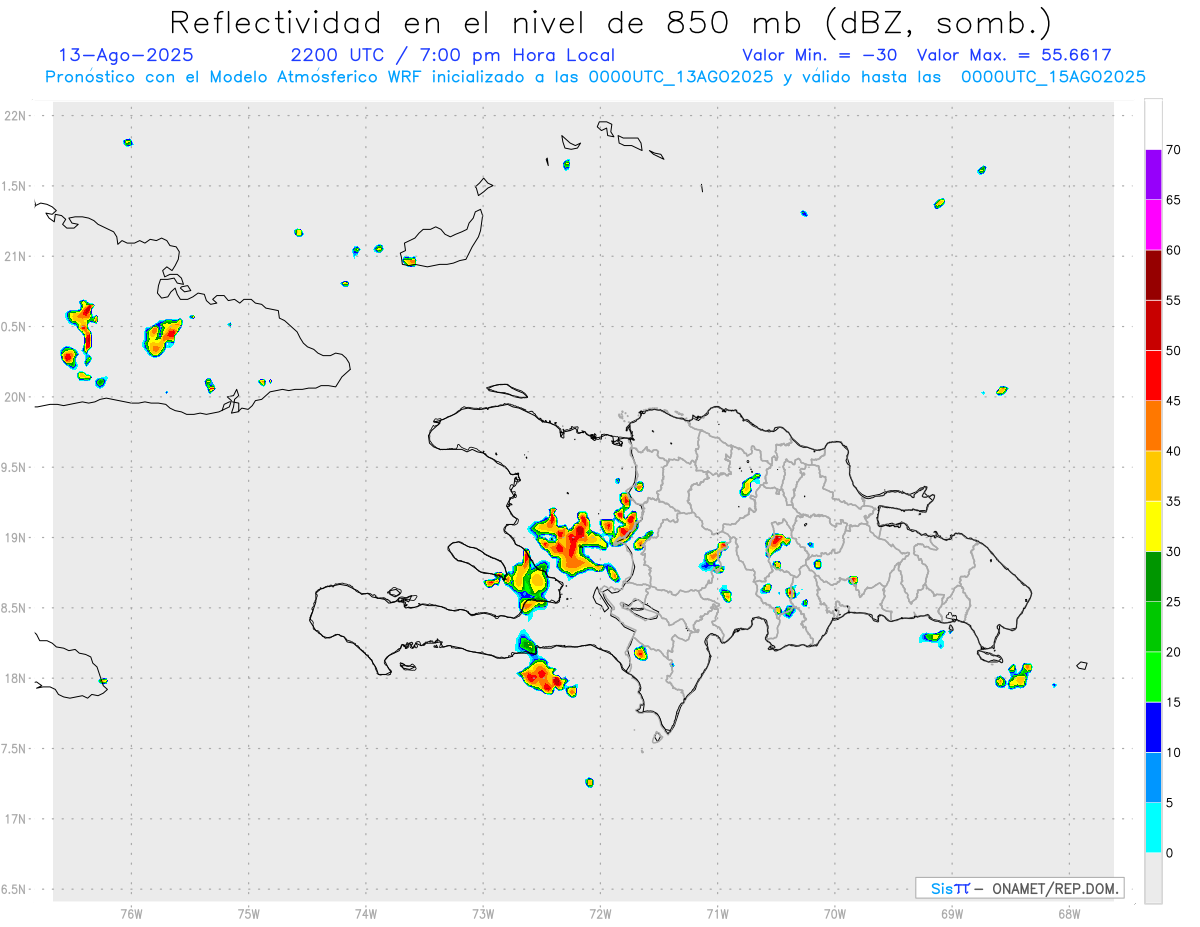Click the latitude axis label "20N"
Image resolution: width=1200 pixels, height=927 pixels.
point(16,397)
